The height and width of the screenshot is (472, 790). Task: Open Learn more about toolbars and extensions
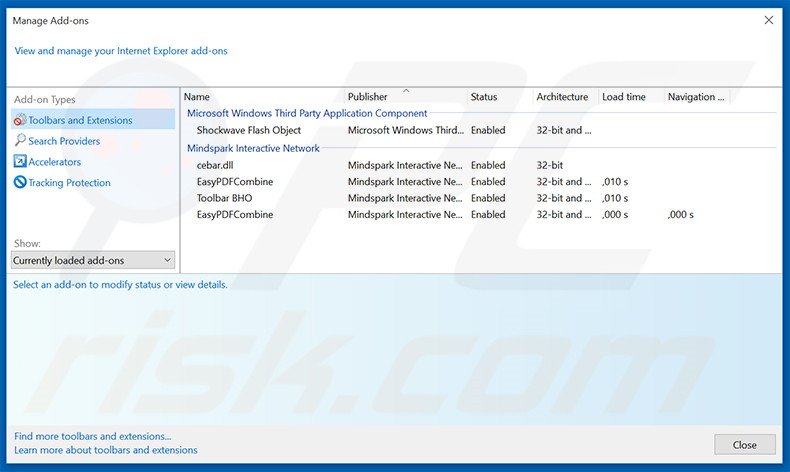point(106,450)
